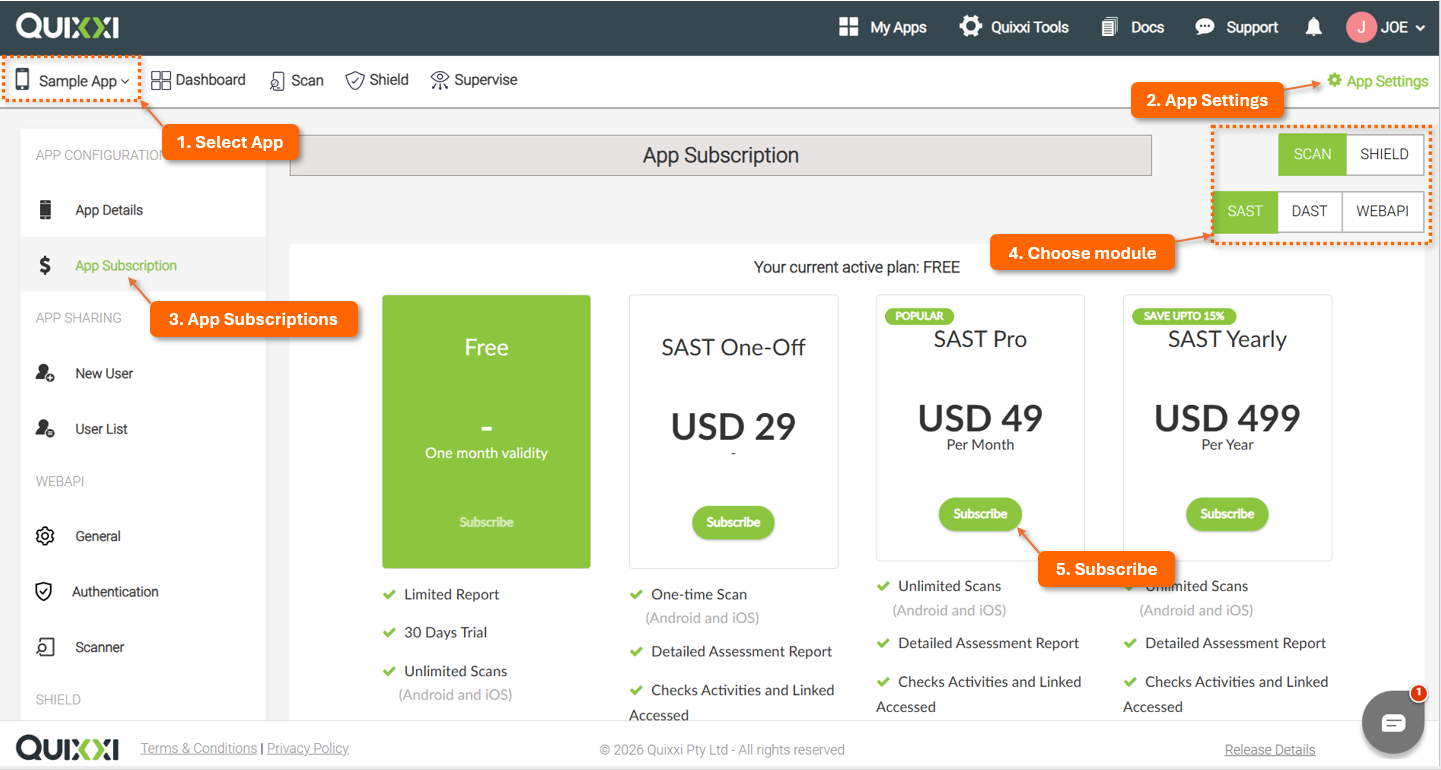This screenshot has width=1441, height=770.
Task: Click the Supervise eye icon
Action: pyautogui.click(x=439, y=80)
